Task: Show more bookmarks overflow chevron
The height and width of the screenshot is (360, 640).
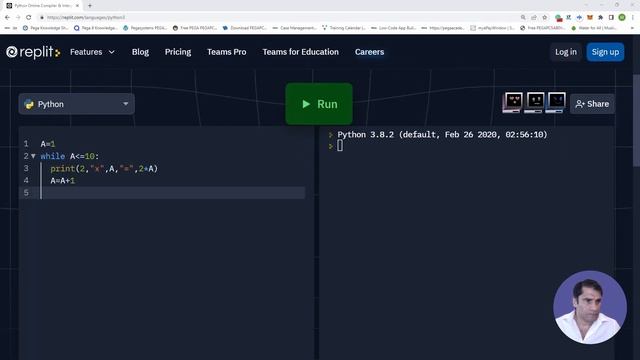Action: 632,28
